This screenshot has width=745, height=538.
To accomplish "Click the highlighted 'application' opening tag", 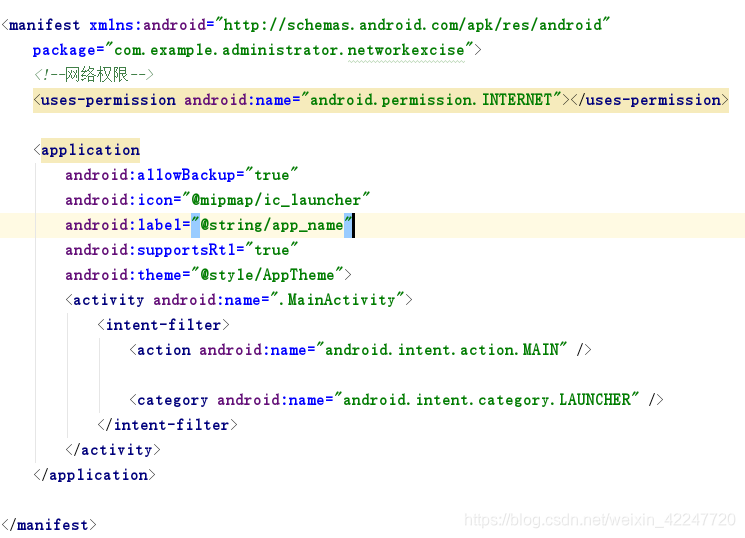I will pyautogui.click(x=90, y=150).
